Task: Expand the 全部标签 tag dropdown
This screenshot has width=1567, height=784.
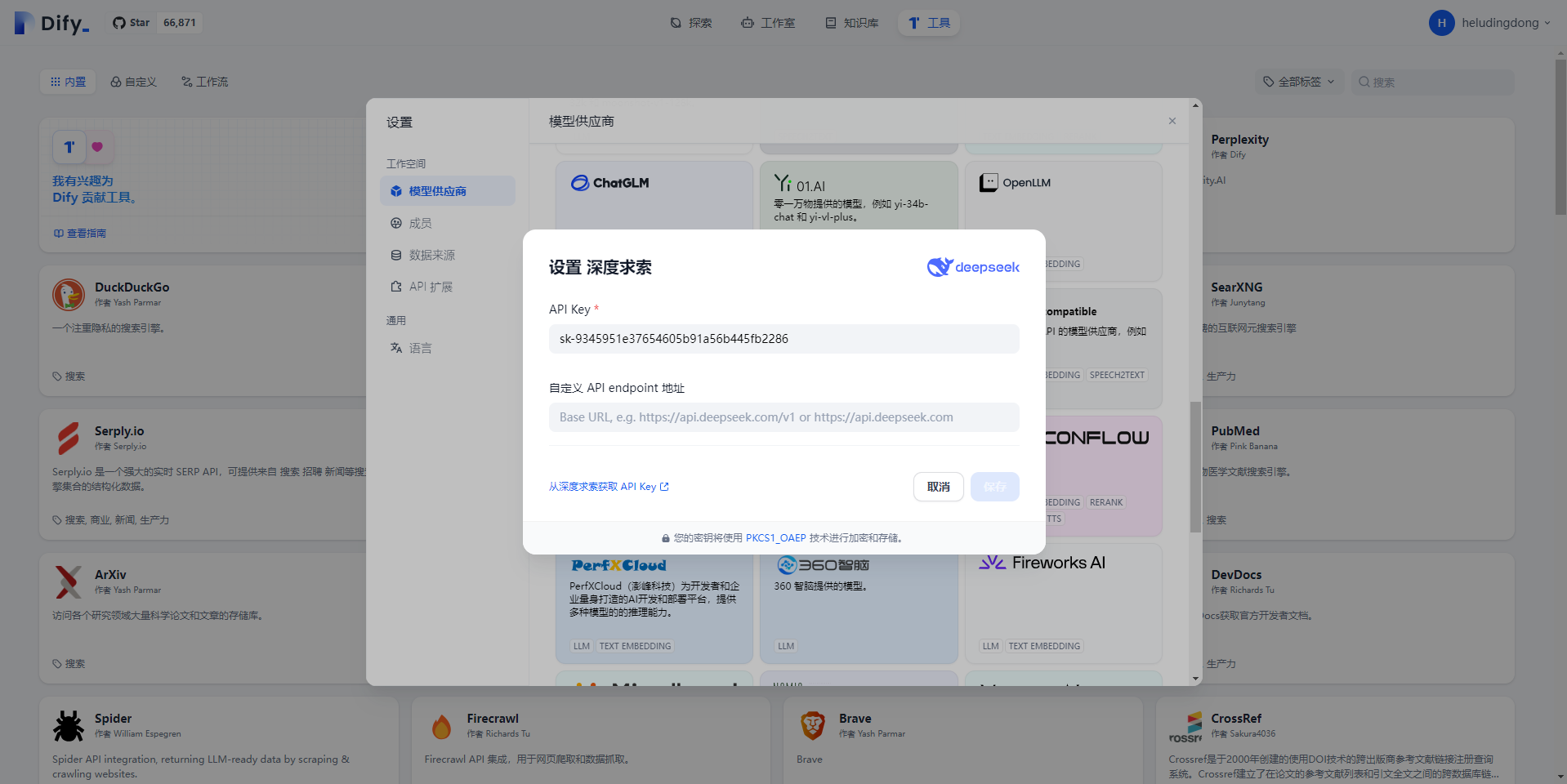Action: coord(1299,82)
